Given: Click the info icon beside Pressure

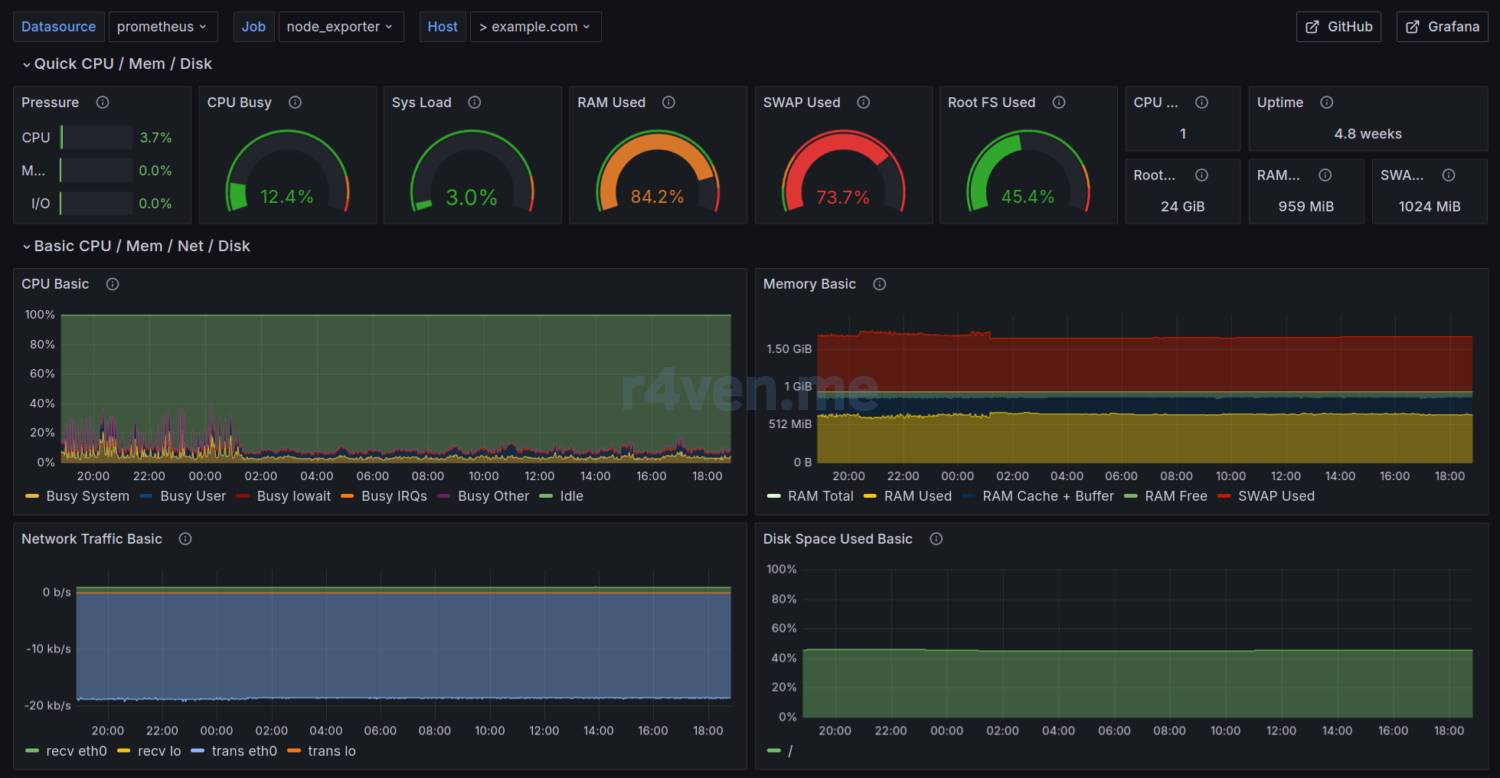Looking at the screenshot, I should coord(102,102).
